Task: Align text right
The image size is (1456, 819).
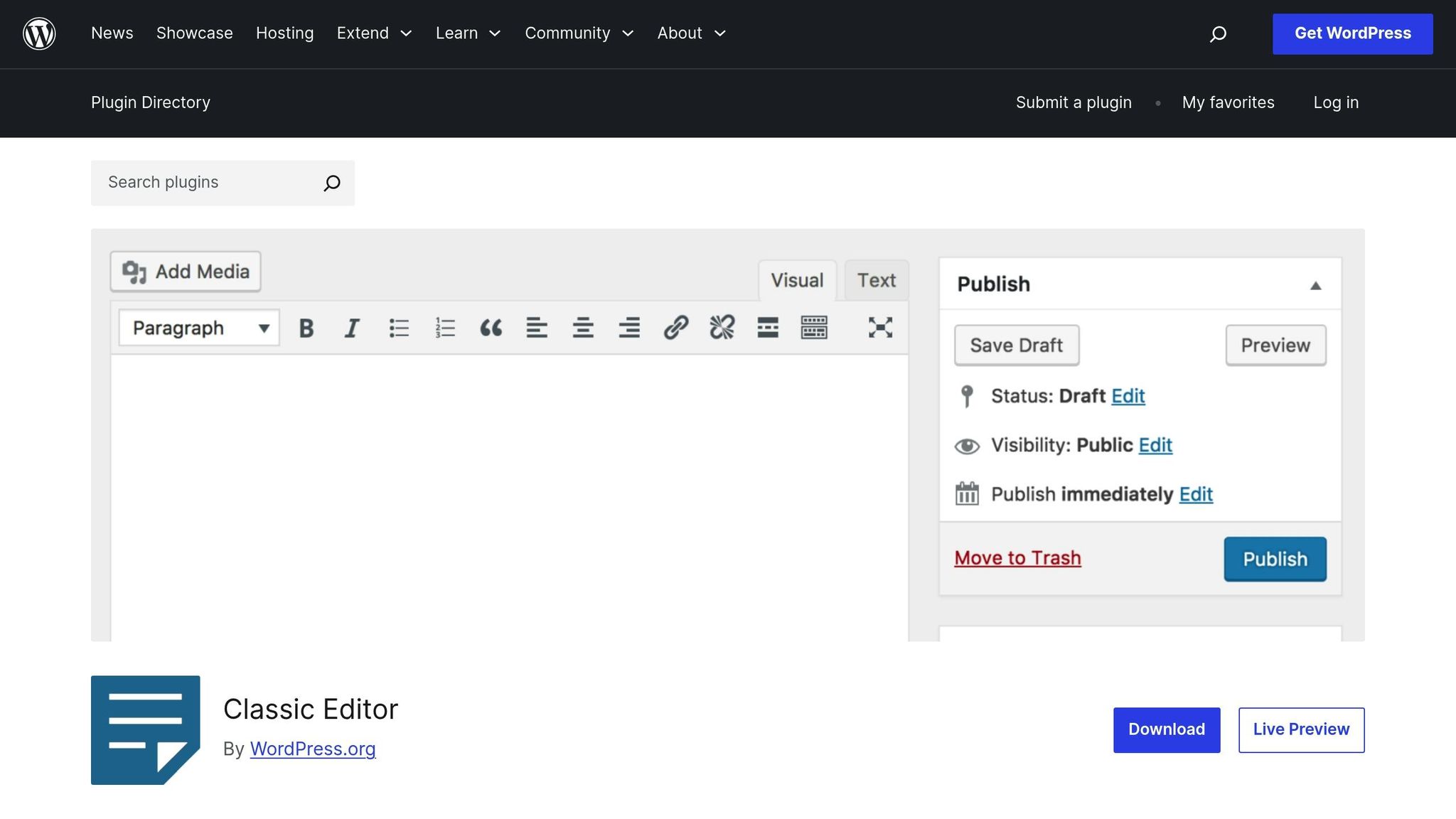Action: pos(629,328)
